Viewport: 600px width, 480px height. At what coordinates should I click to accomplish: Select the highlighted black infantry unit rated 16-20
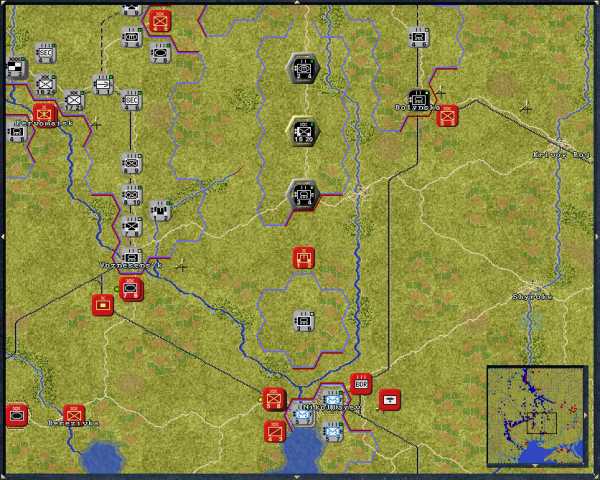[x=303, y=132]
